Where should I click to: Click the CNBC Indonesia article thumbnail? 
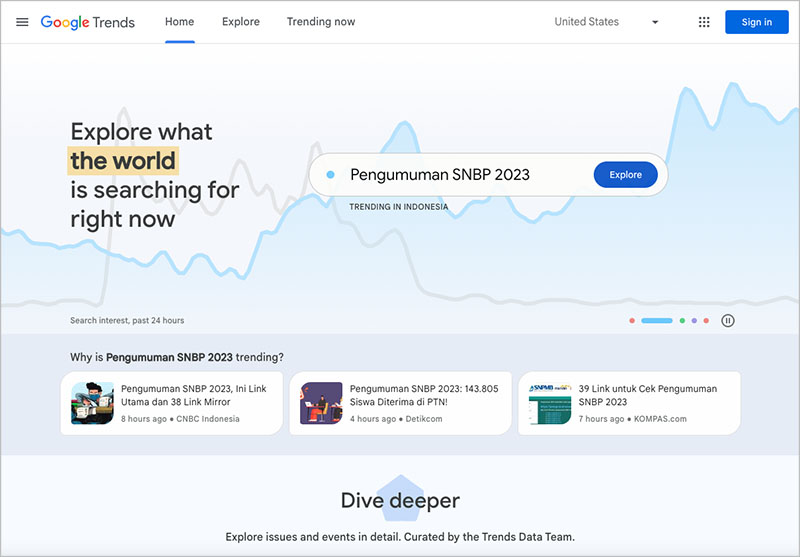coord(92,403)
